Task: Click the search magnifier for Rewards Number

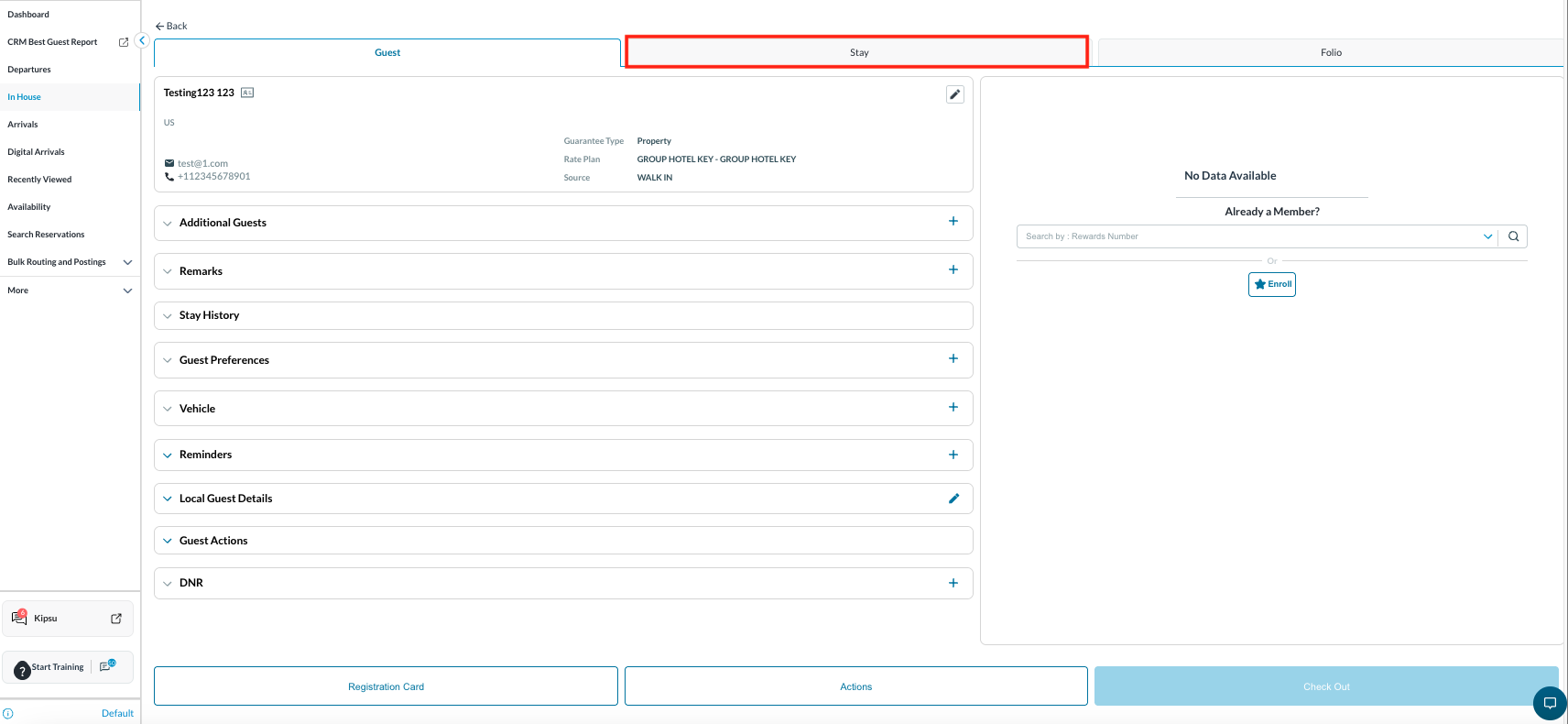Action: (x=1513, y=236)
